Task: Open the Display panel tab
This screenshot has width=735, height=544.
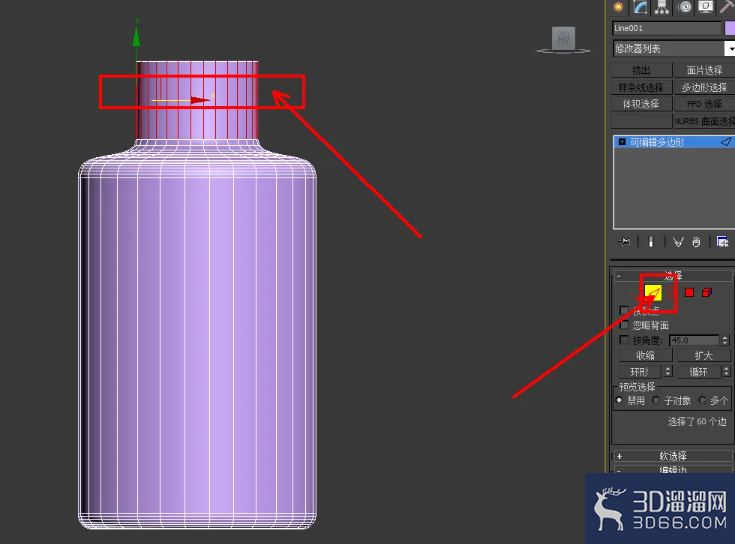Action: coord(705,7)
